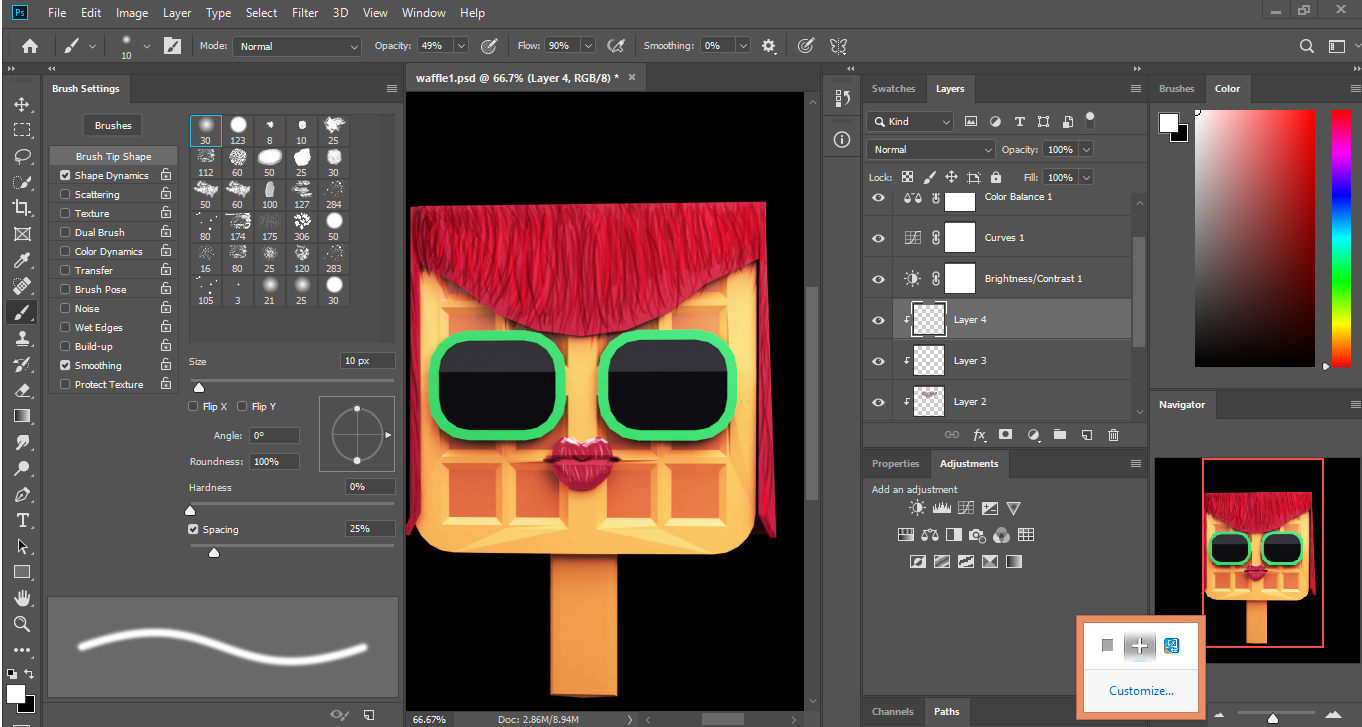Expand the layer Opacity dropdown
This screenshot has width=1362, height=727.
point(1087,148)
